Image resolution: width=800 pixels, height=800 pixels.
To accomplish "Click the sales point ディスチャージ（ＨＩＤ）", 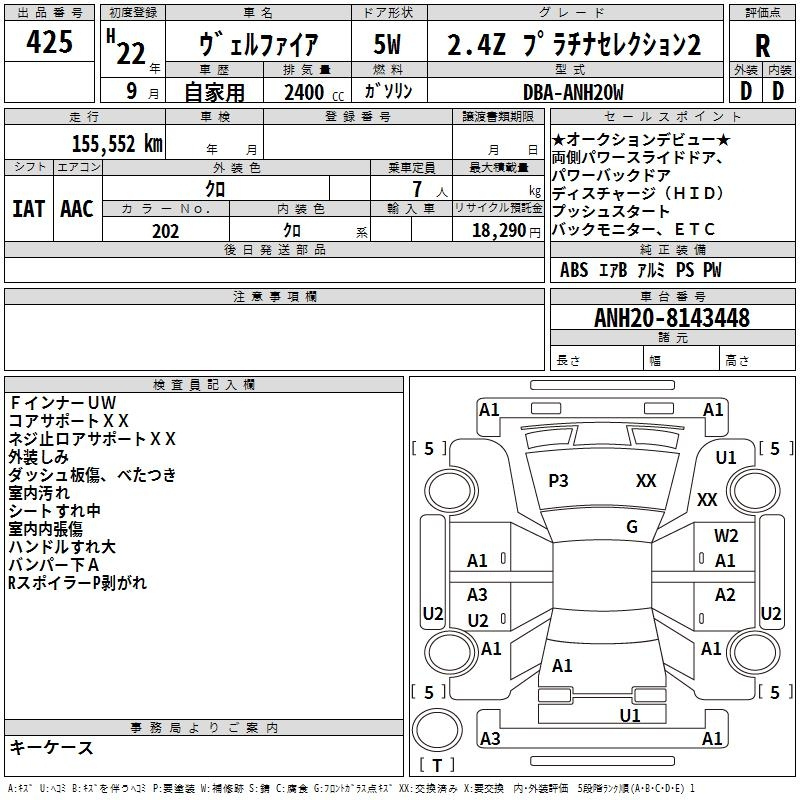I will pyautogui.click(x=639, y=193).
